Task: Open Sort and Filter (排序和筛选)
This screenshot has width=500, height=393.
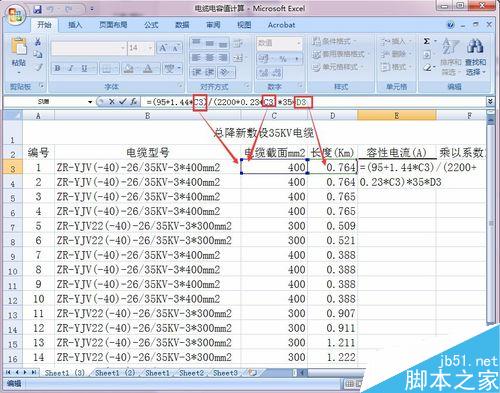Action: (x=451, y=56)
